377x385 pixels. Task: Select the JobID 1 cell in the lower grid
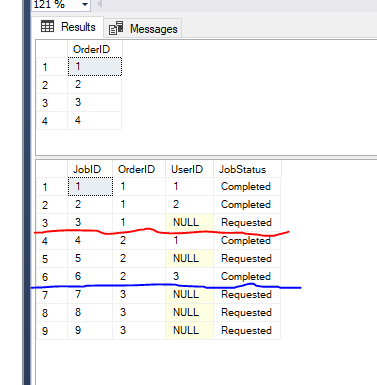90,186
